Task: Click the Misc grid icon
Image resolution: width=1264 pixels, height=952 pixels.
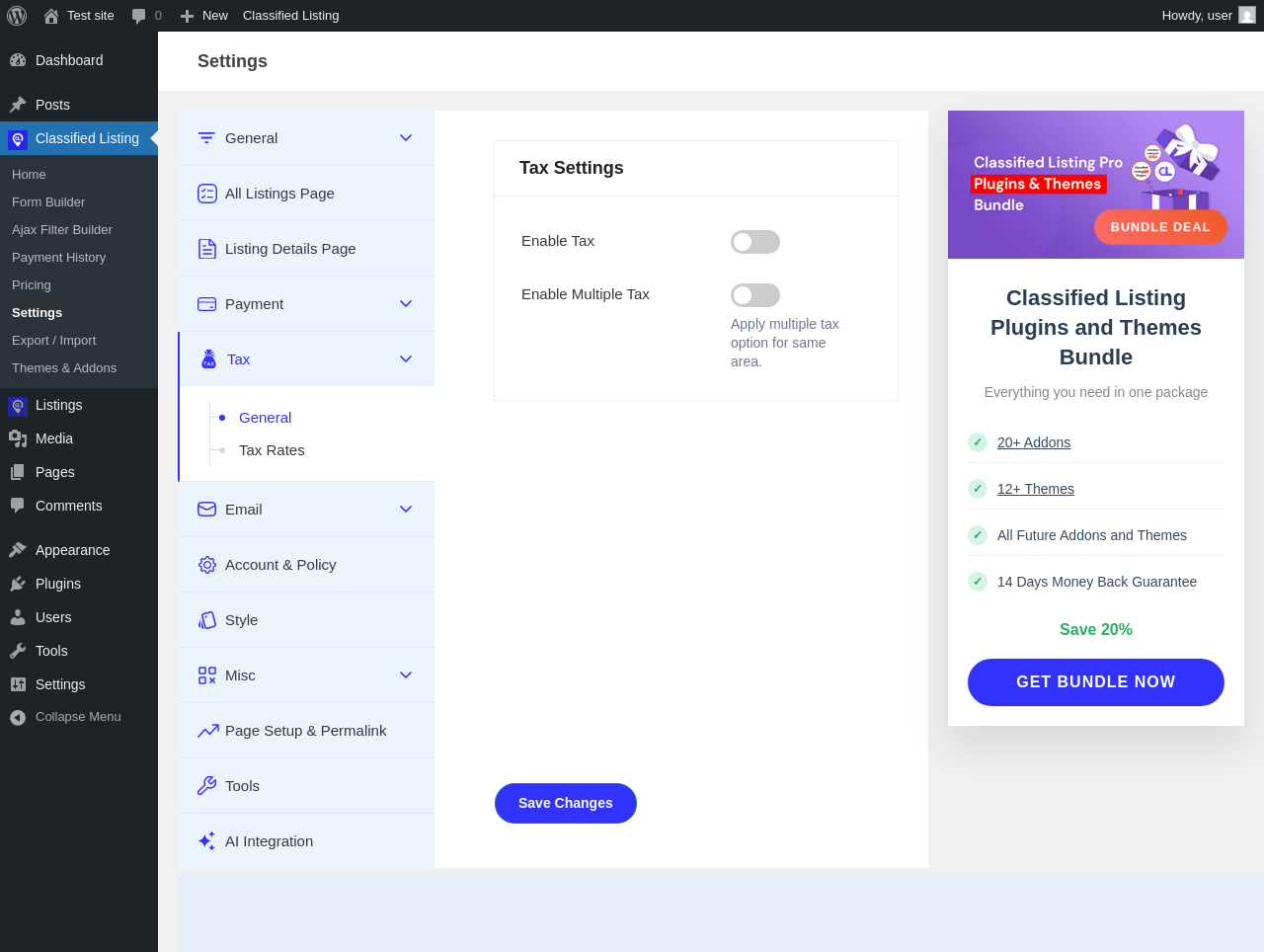Action: 207,675
